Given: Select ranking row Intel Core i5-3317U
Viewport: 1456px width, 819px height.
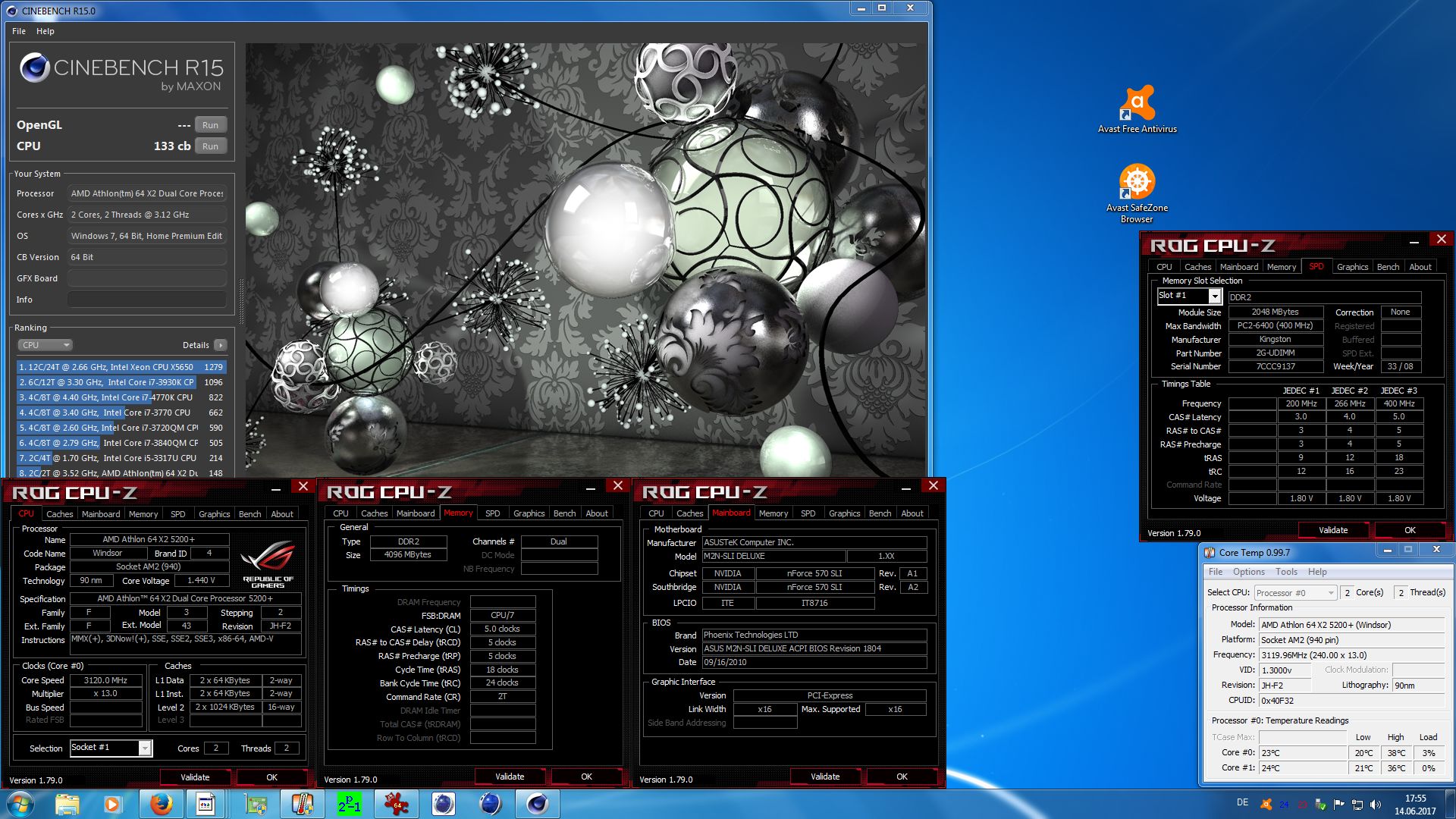Looking at the screenshot, I should pos(121,458).
